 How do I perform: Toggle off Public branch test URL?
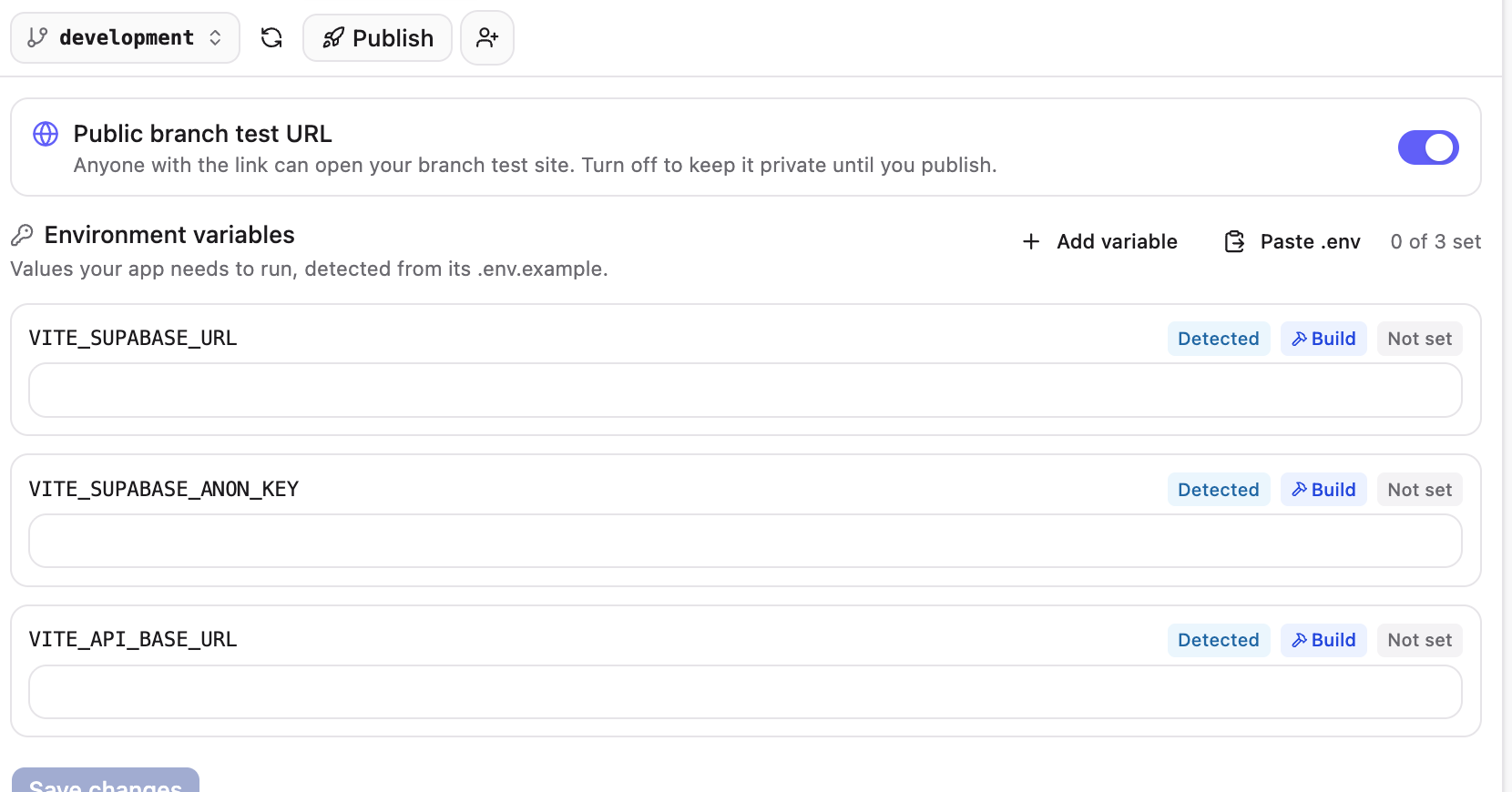pos(1428,147)
